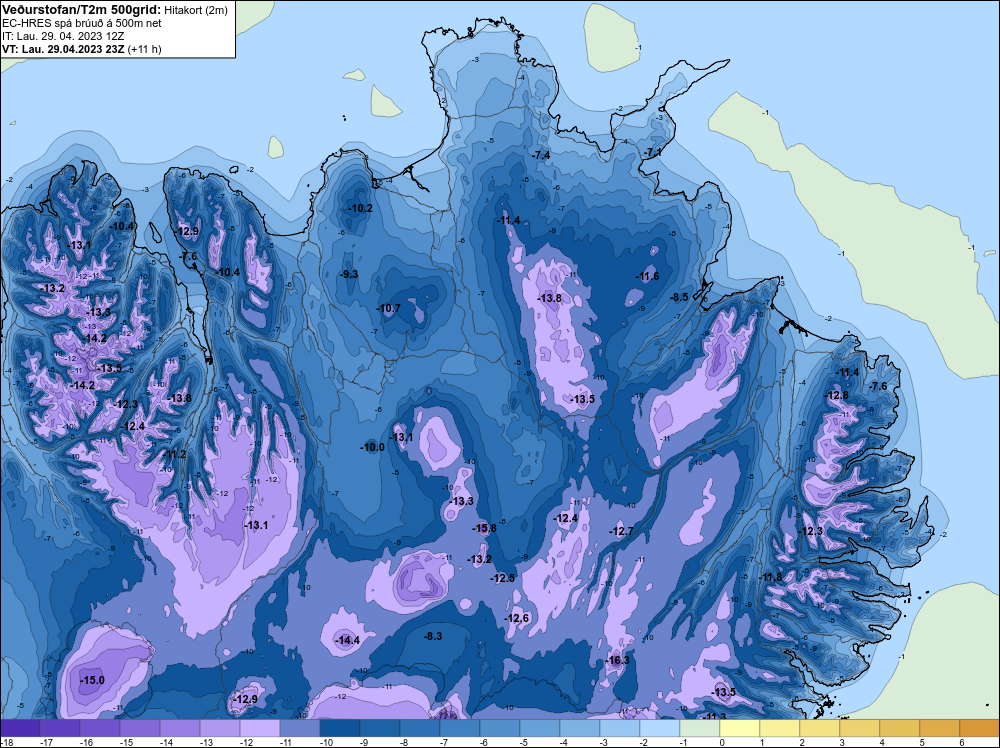Click the lilac legend swatch between -13 and -12
The image size is (1000, 748).
[x=220, y=728]
